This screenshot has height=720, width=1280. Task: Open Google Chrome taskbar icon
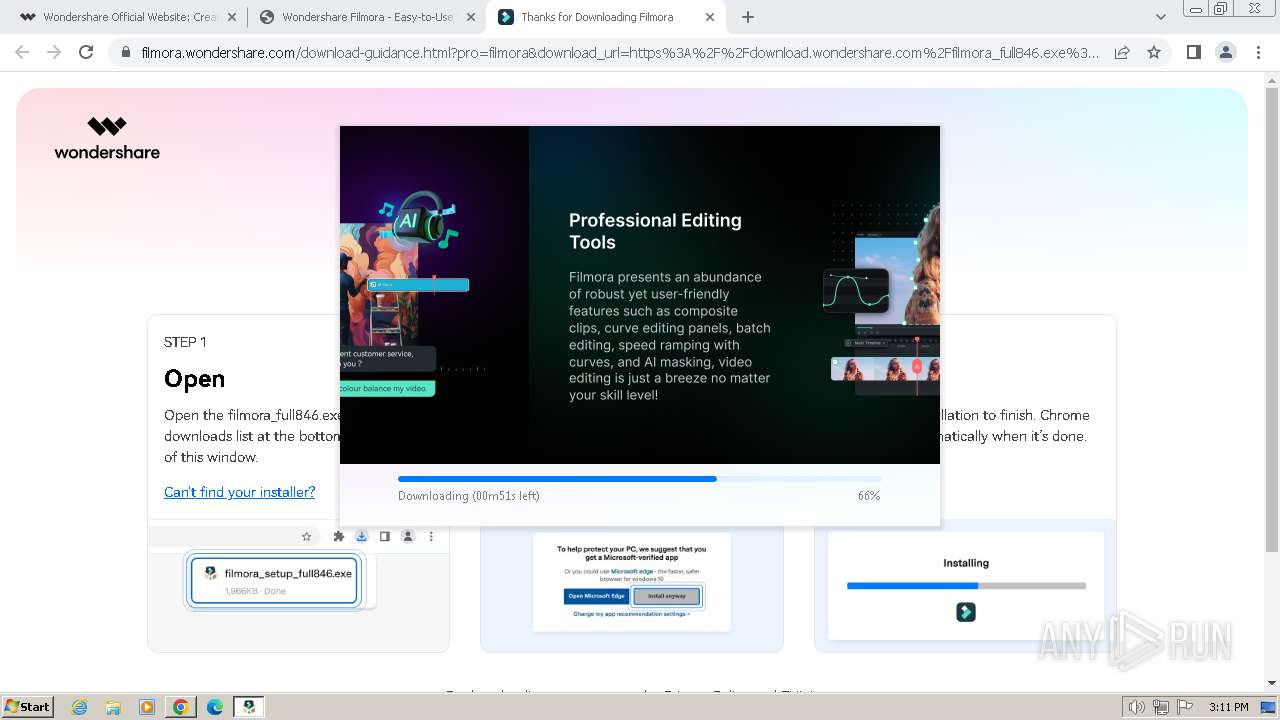181,707
